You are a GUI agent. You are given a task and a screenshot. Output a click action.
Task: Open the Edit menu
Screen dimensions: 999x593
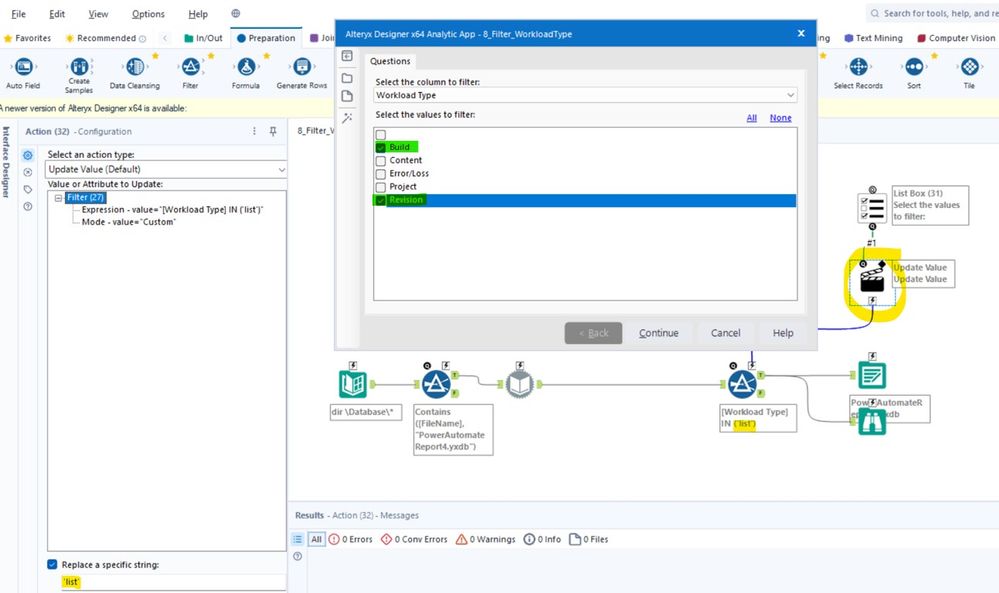point(57,13)
